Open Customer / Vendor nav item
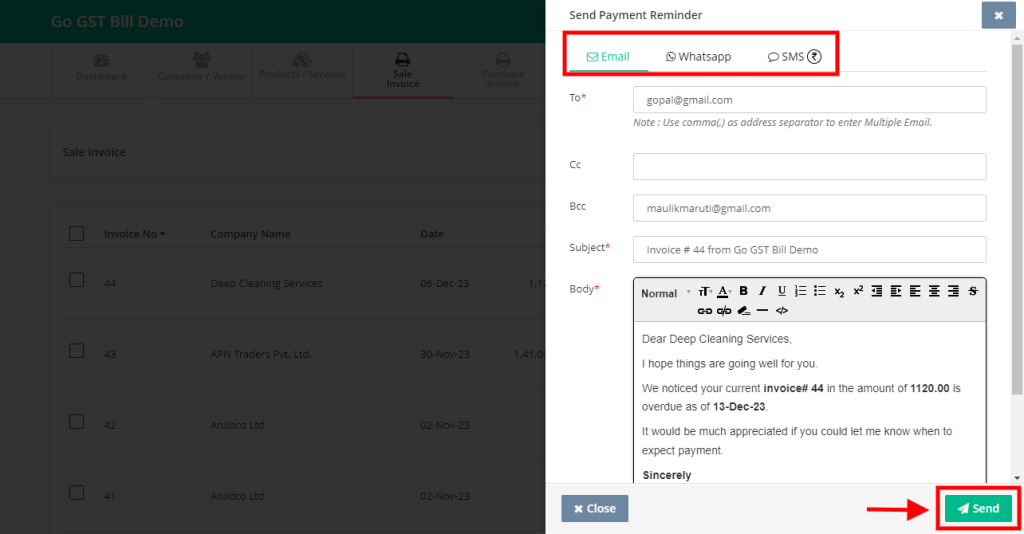1024x534 pixels. (202, 69)
